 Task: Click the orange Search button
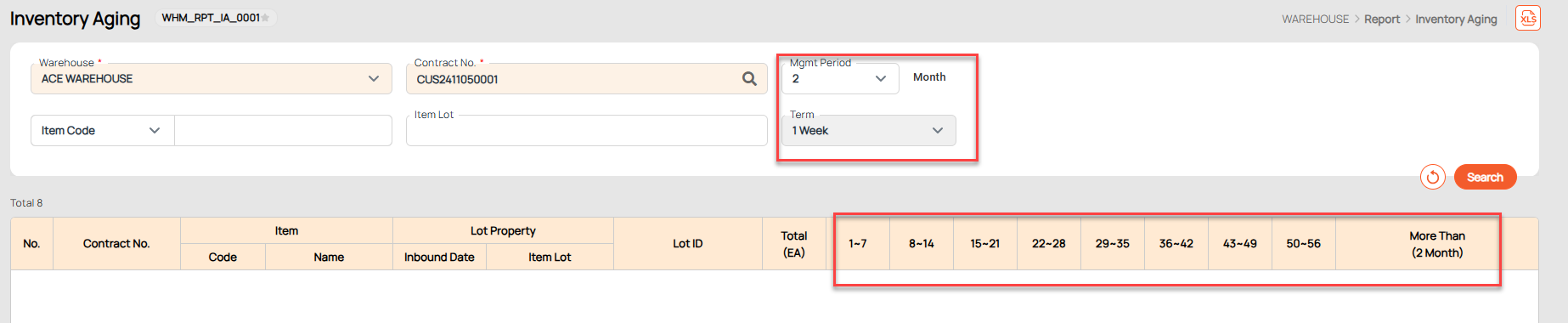pos(1485,177)
